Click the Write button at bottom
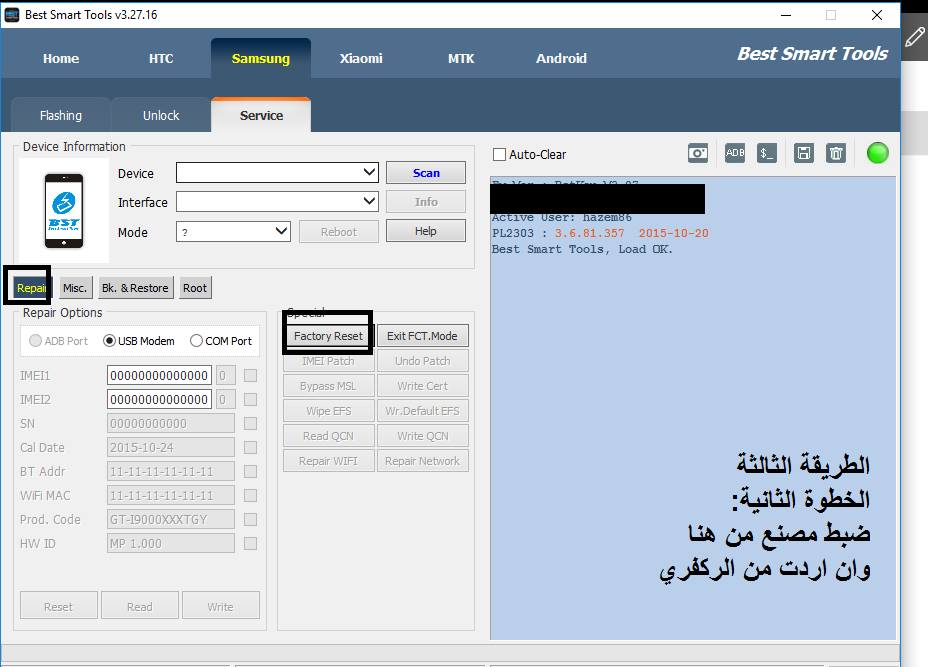This screenshot has height=667, width=928. pyautogui.click(x=221, y=606)
